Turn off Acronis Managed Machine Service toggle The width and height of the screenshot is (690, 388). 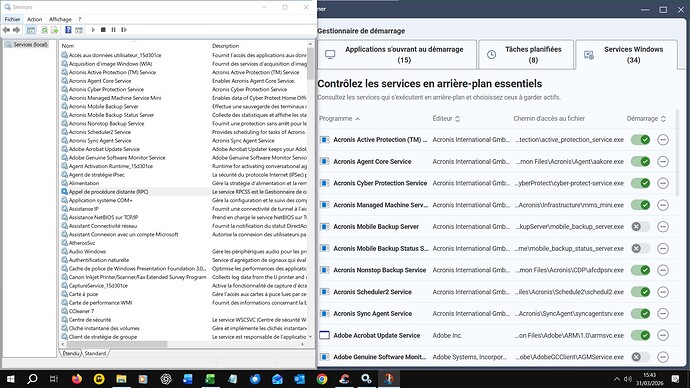coord(640,205)
